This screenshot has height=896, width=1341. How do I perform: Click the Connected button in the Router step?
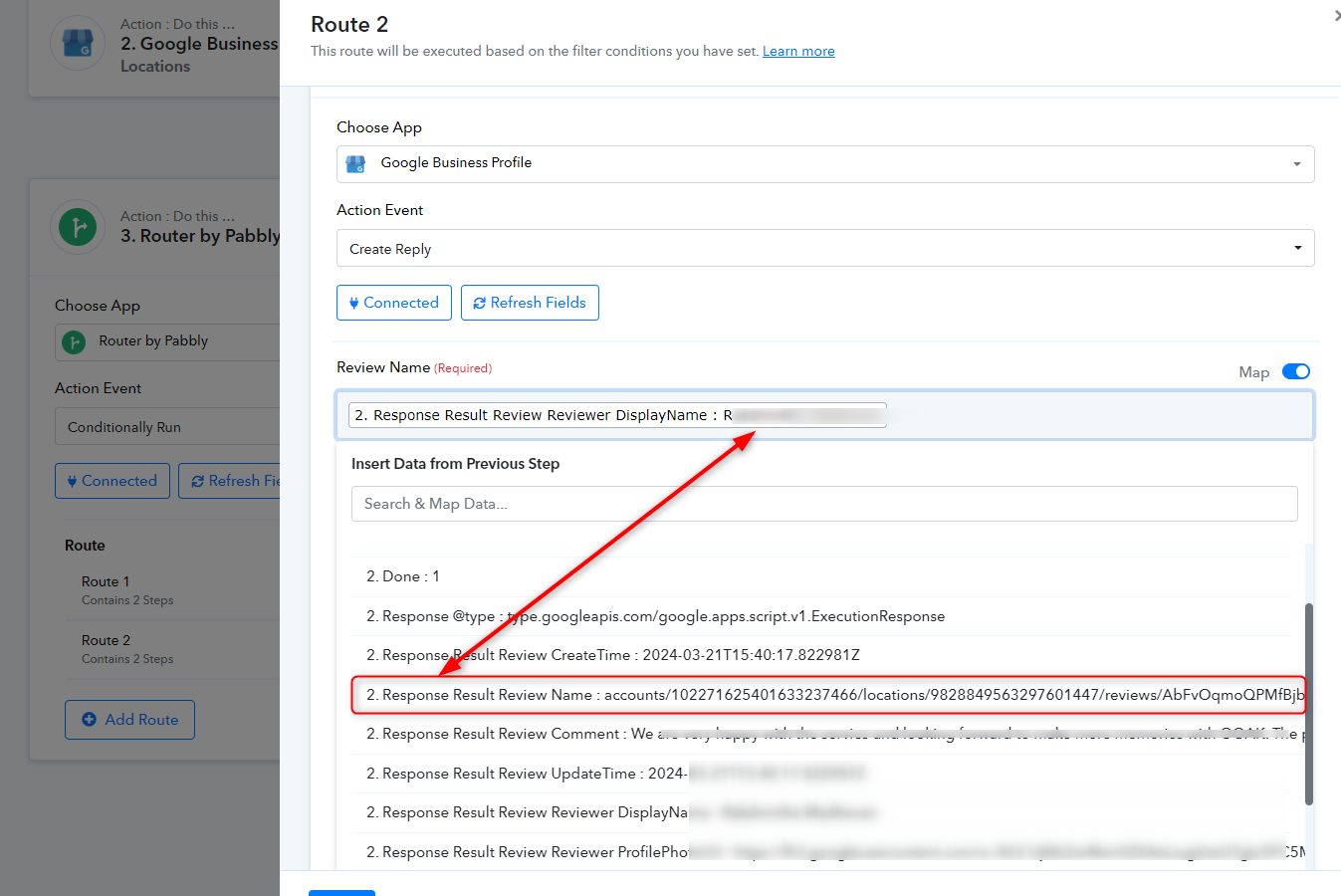[x=112, y=481]
